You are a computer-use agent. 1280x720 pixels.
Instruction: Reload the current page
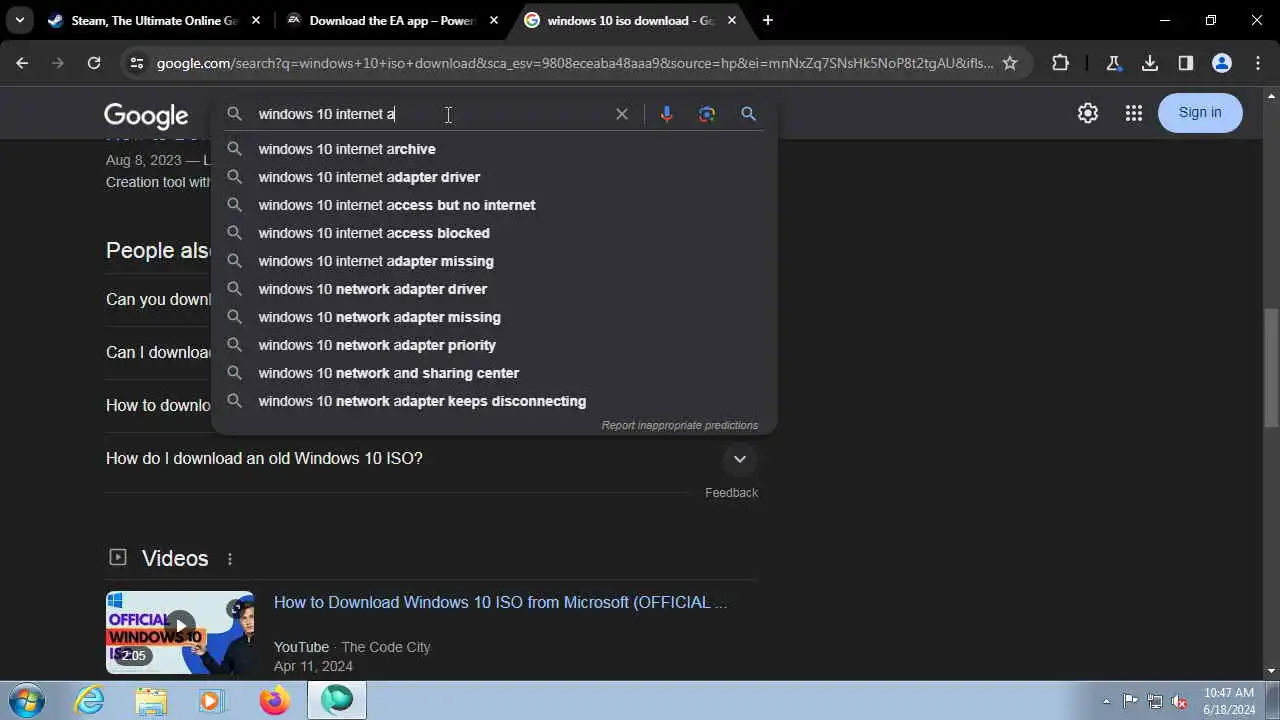click(94, 63)
